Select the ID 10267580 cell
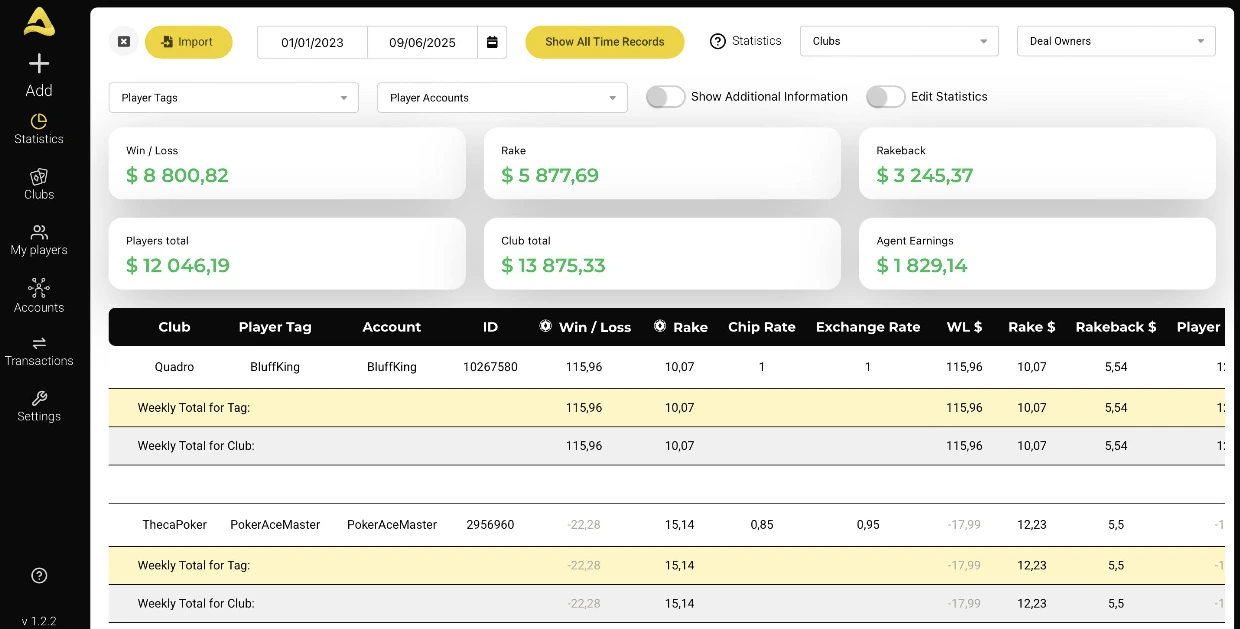 point(490,367)
